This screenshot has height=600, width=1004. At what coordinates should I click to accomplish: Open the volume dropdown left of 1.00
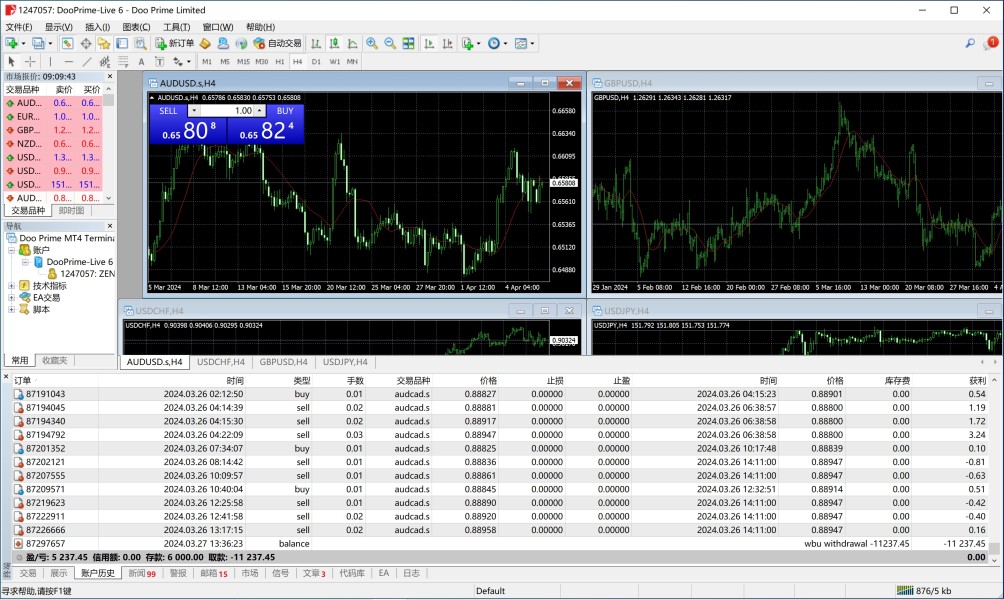tap(194, 111)
